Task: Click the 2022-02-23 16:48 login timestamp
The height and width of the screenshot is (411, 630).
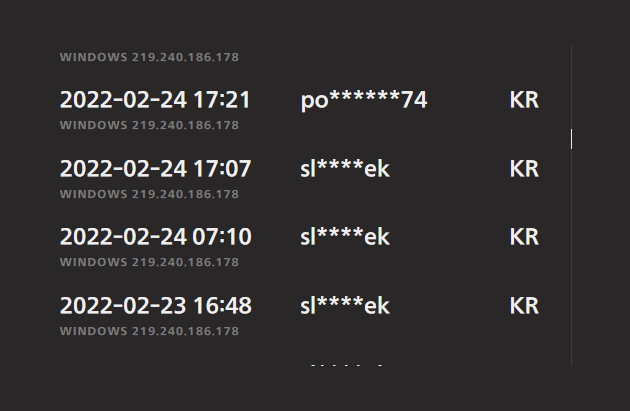Action: 155,306
